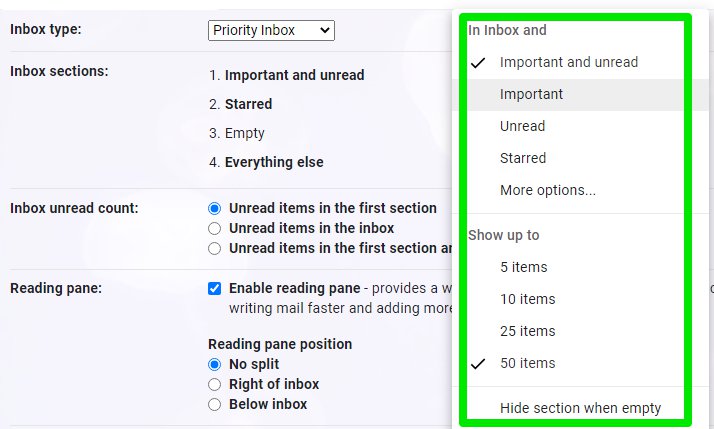Click the "Starred" inbox section entry
Image resolution: width=714 pixels, height=429 pixels.
[248, 104]
